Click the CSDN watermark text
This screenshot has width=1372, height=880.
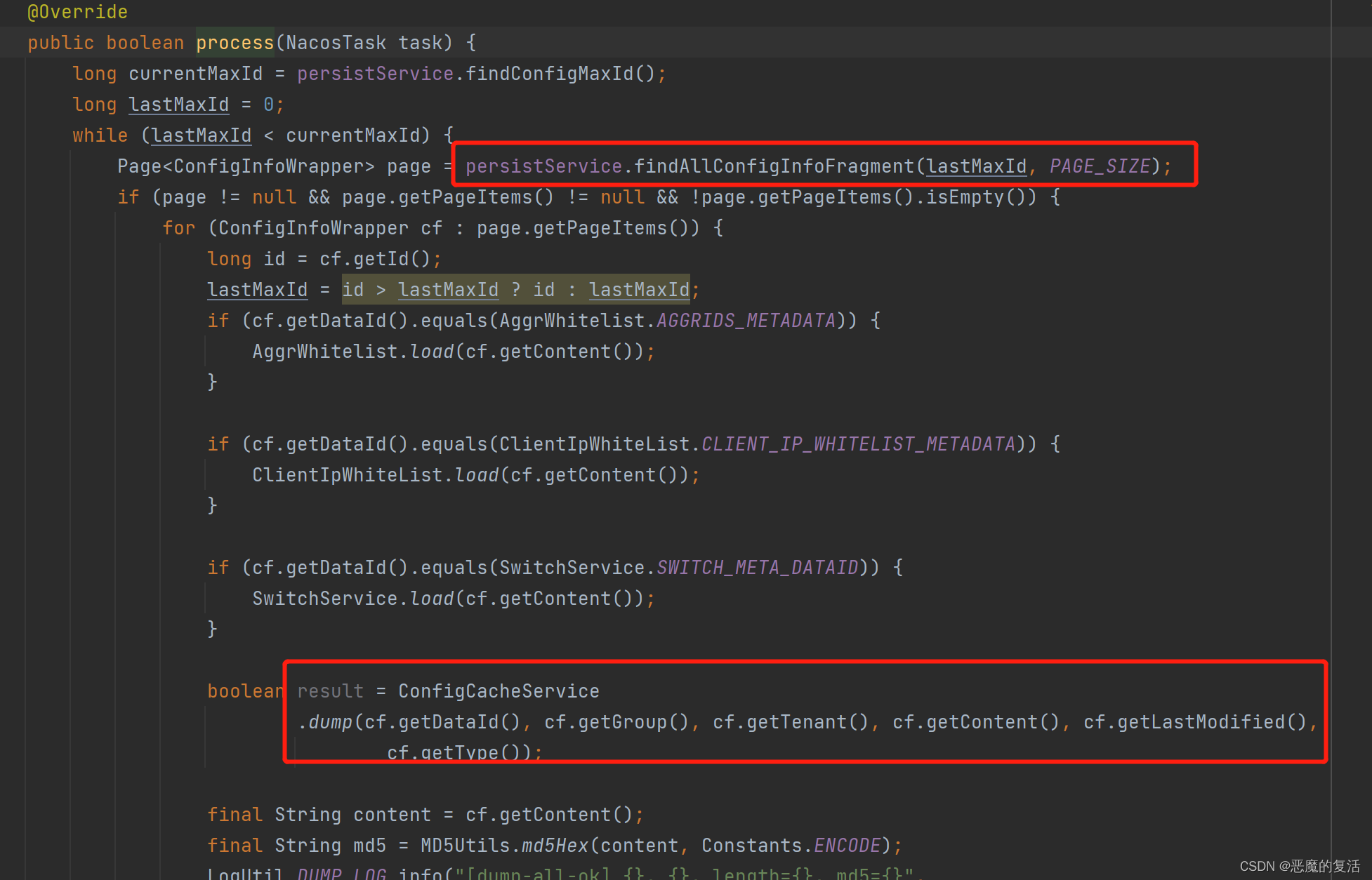(1299, 865)
